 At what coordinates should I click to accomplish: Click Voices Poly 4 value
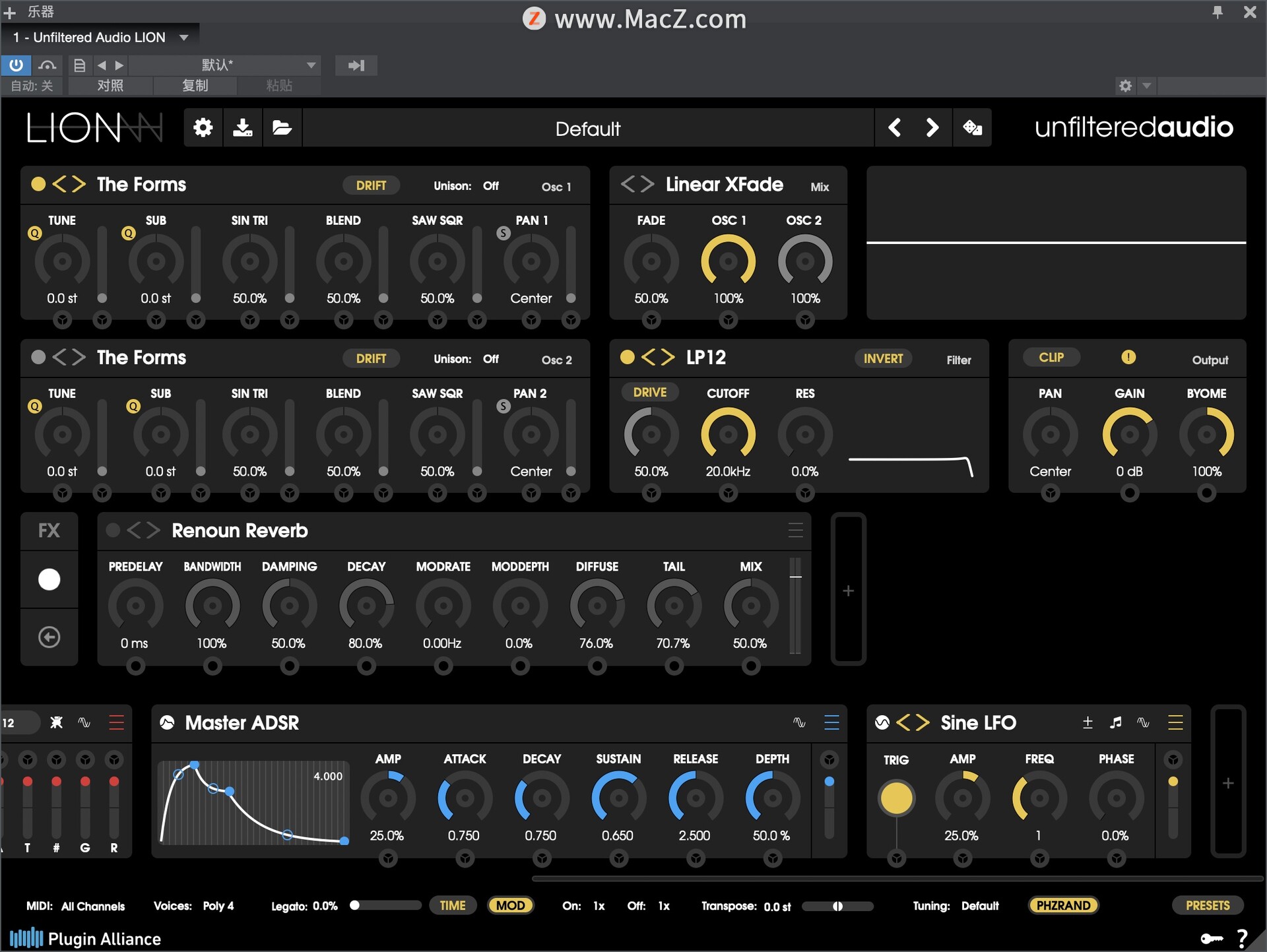pyautogui.click(x=218, y=906)
